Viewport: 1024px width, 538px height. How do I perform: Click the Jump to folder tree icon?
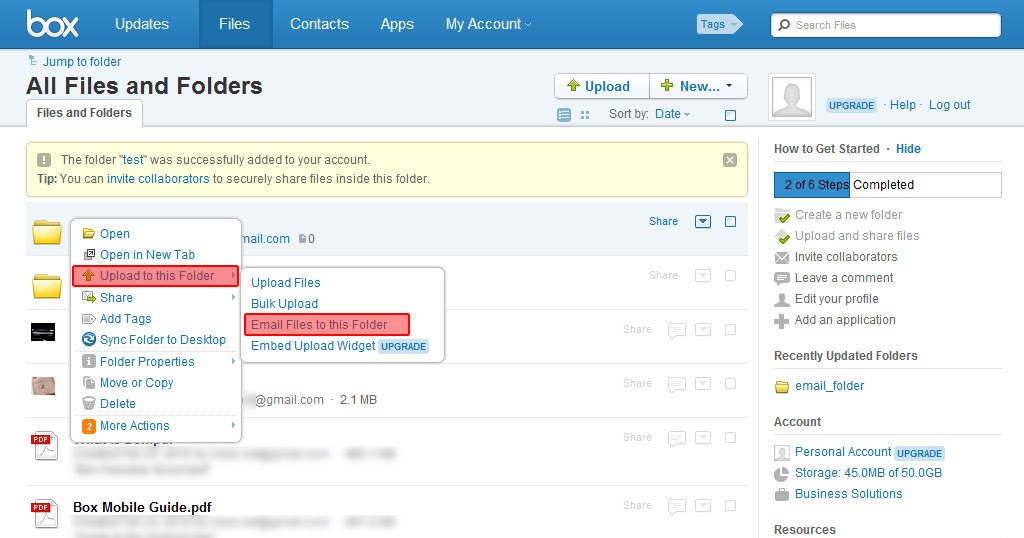32,61
